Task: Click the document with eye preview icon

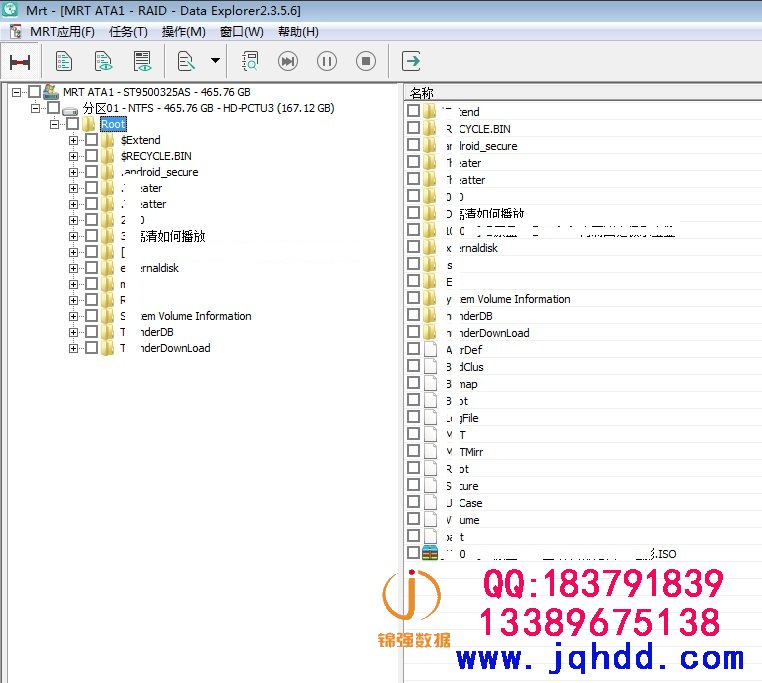Action: click(103, 61)
